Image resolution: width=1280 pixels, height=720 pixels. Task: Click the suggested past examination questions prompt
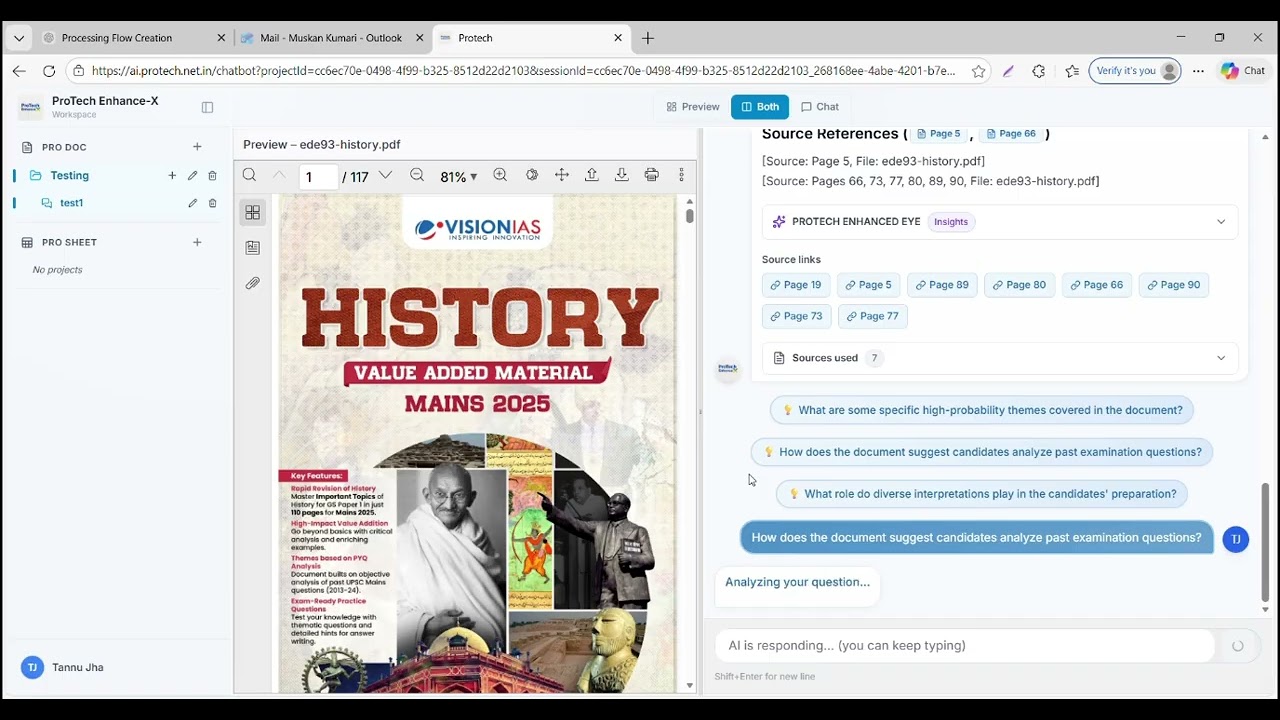982,452
